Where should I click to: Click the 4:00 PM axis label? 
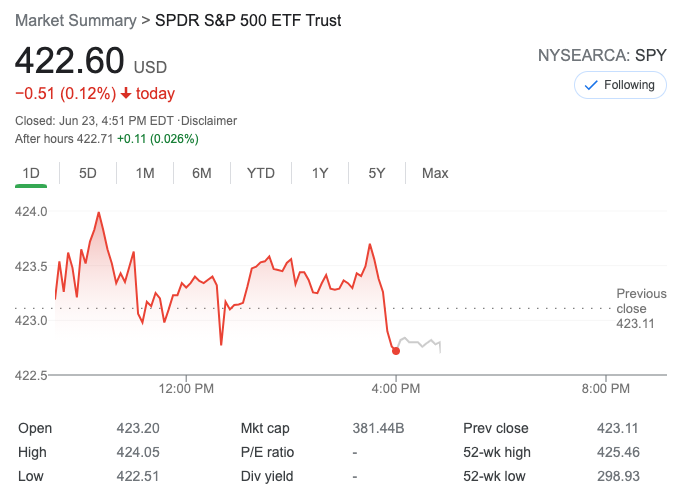(x=396, y=388)
